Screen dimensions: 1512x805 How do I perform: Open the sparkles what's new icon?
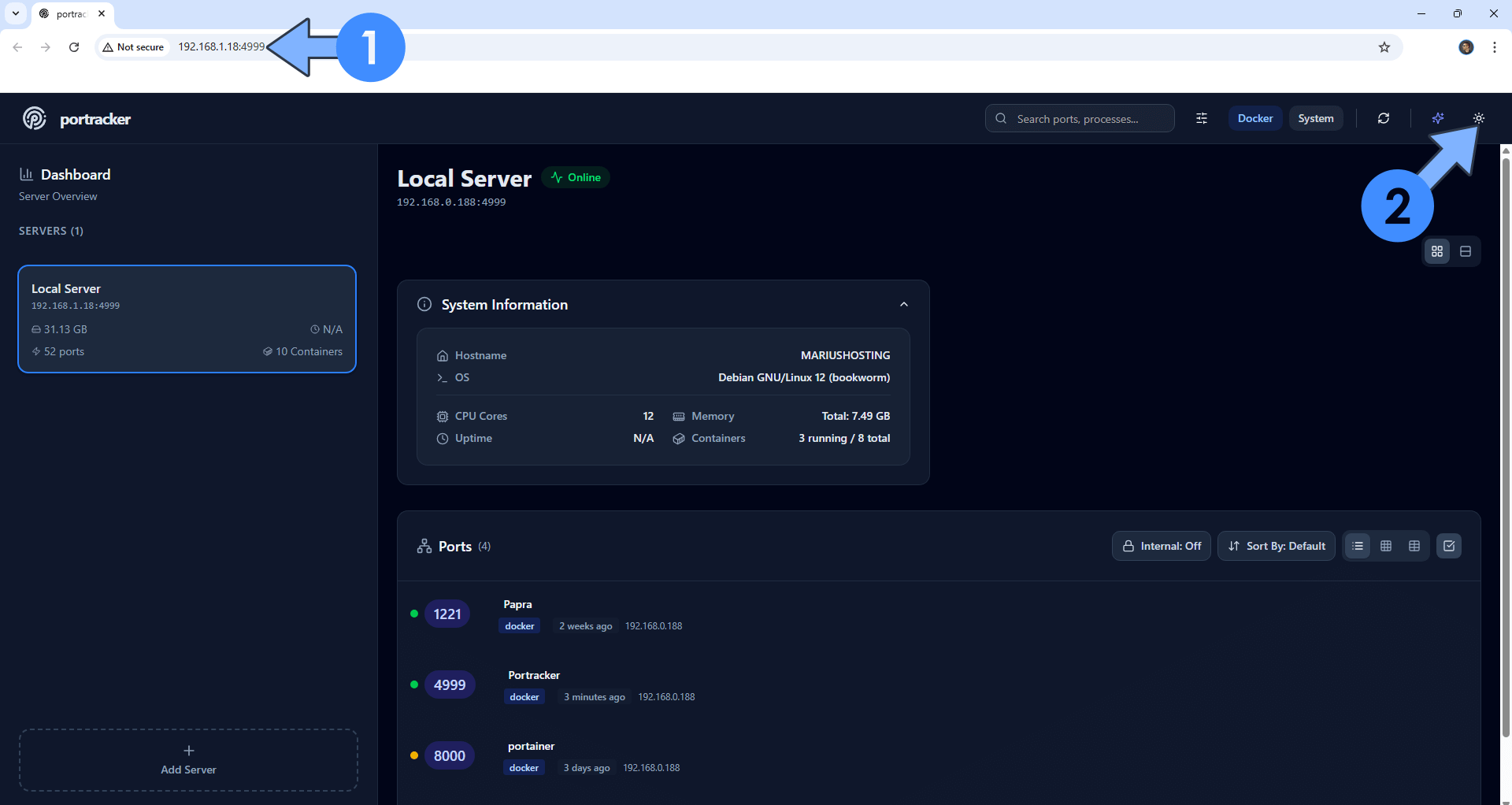click(x=1438, y=118)
